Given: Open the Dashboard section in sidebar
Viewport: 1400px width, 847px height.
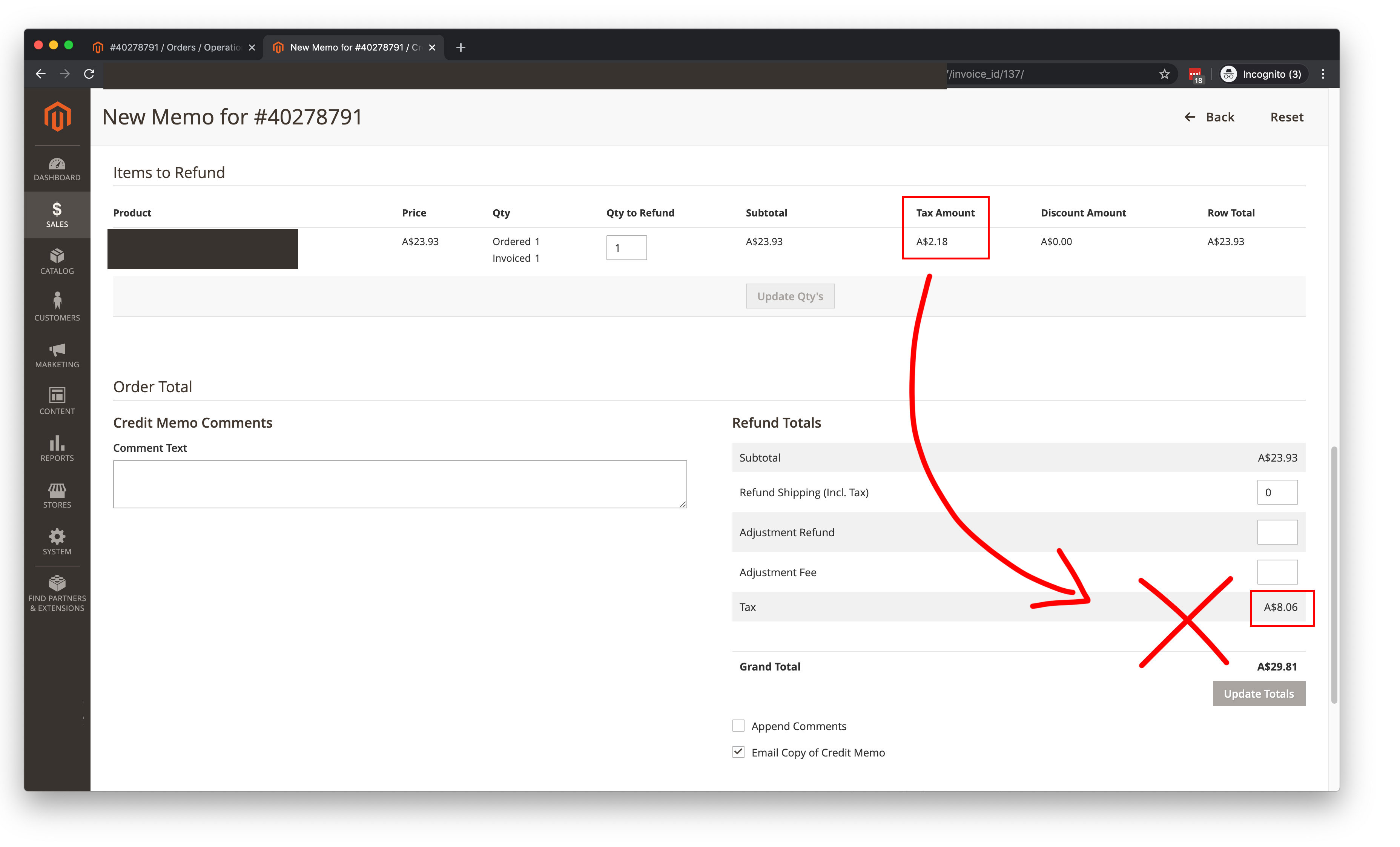Looking at the screenshot, I should tap(57, 169).
